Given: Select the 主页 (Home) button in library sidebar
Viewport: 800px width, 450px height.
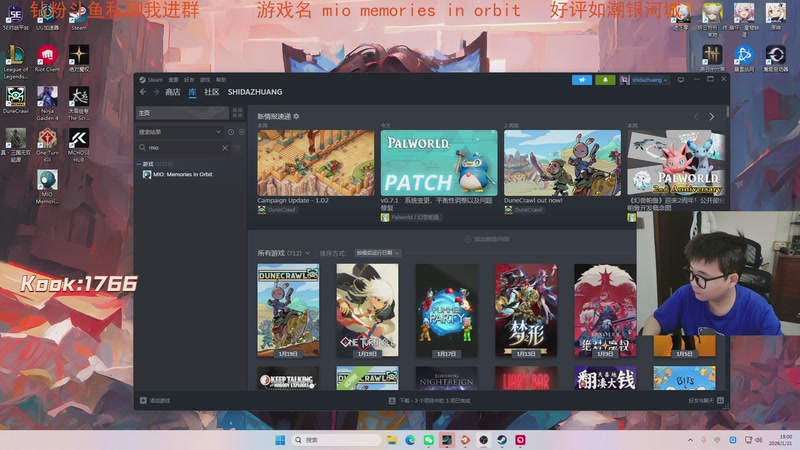Looking at the screenshot, I should pyautogui.click(x=182, y=113).
